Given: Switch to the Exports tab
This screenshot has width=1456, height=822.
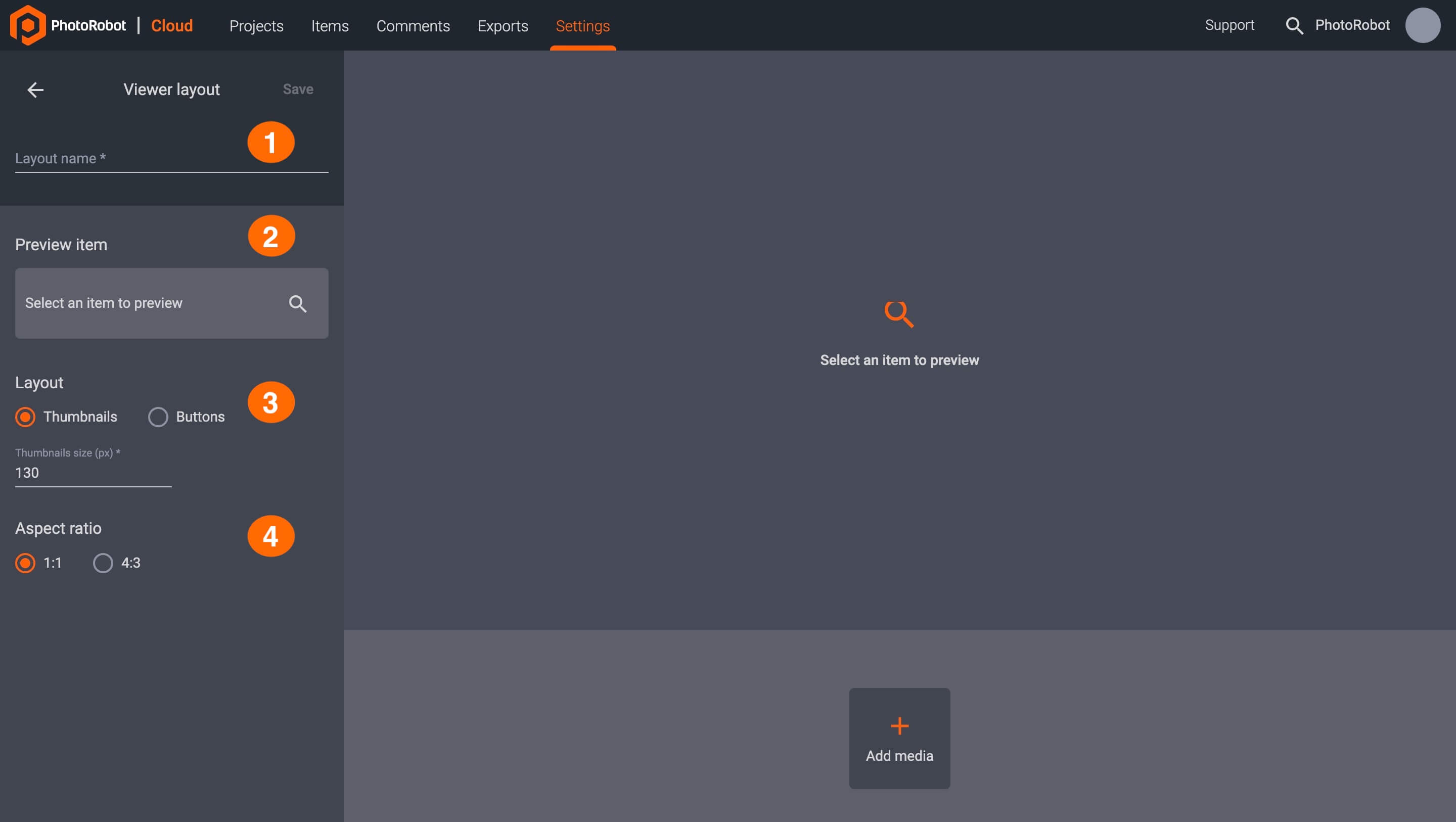Looking at the screenshot, I should tap(503, 26).
